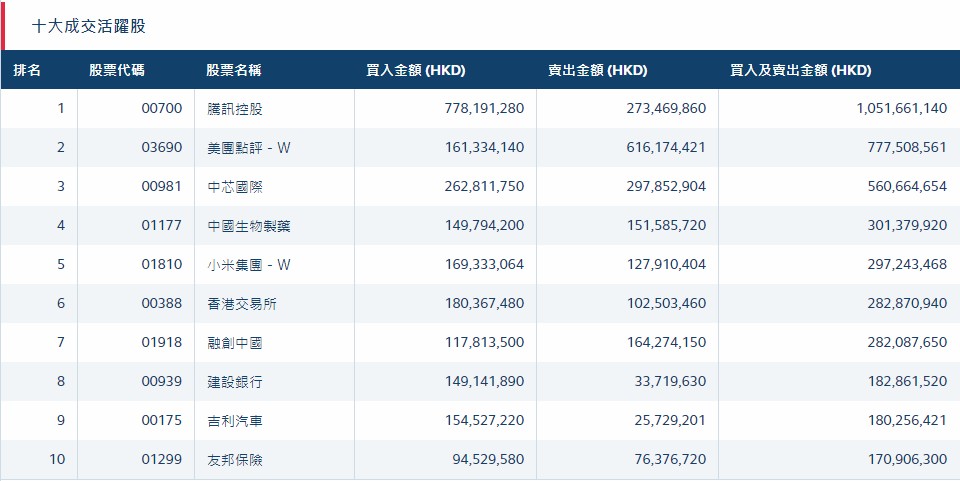Click stock code 00700
The image size is (960, 481).
(162, 108)
